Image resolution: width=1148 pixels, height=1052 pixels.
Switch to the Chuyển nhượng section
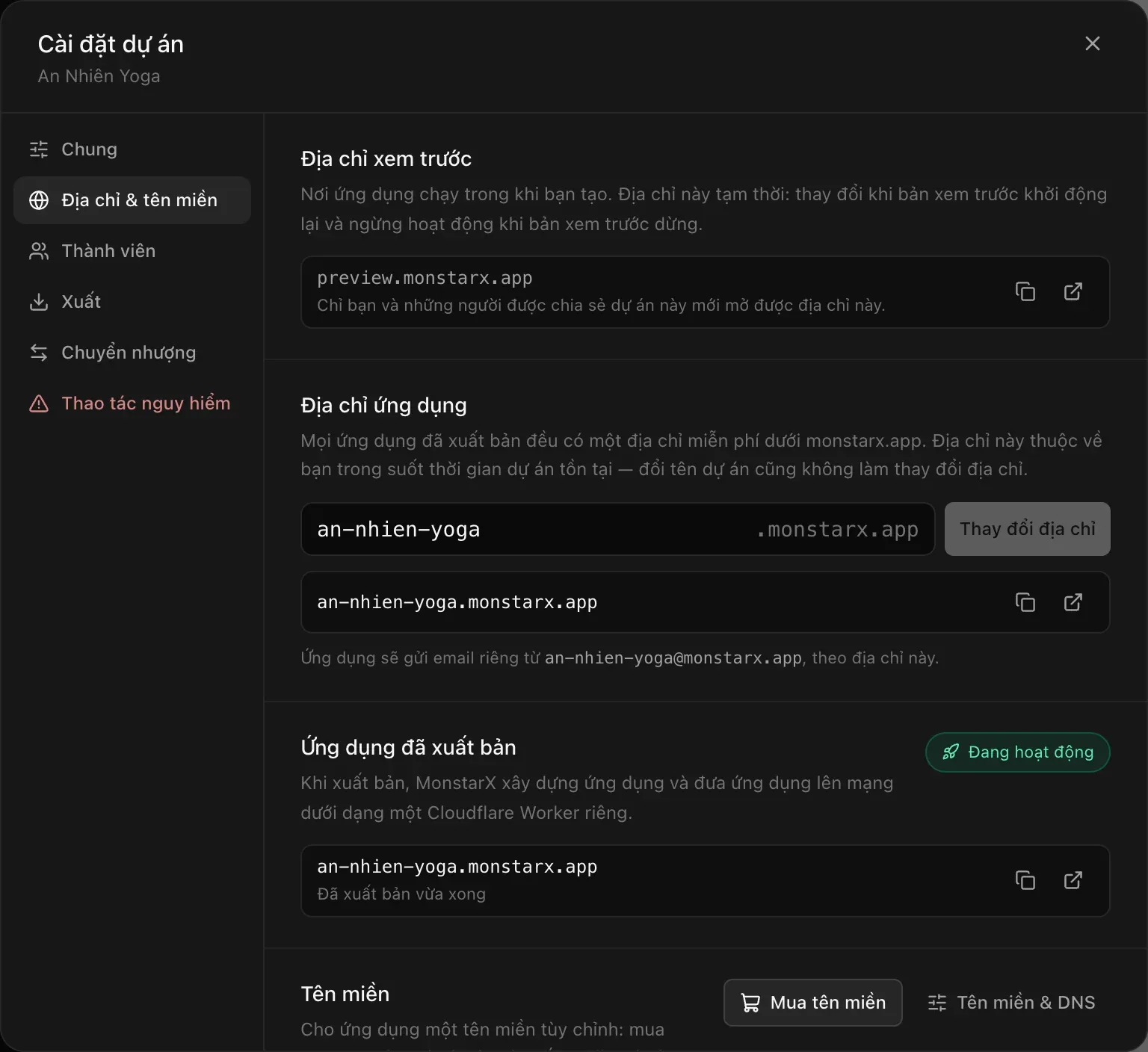pos(132,353)
